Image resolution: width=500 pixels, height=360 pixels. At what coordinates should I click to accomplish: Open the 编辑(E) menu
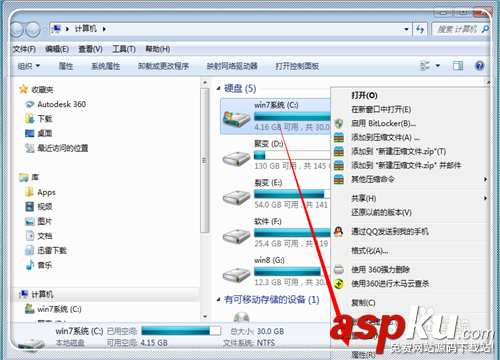point(57,49)
